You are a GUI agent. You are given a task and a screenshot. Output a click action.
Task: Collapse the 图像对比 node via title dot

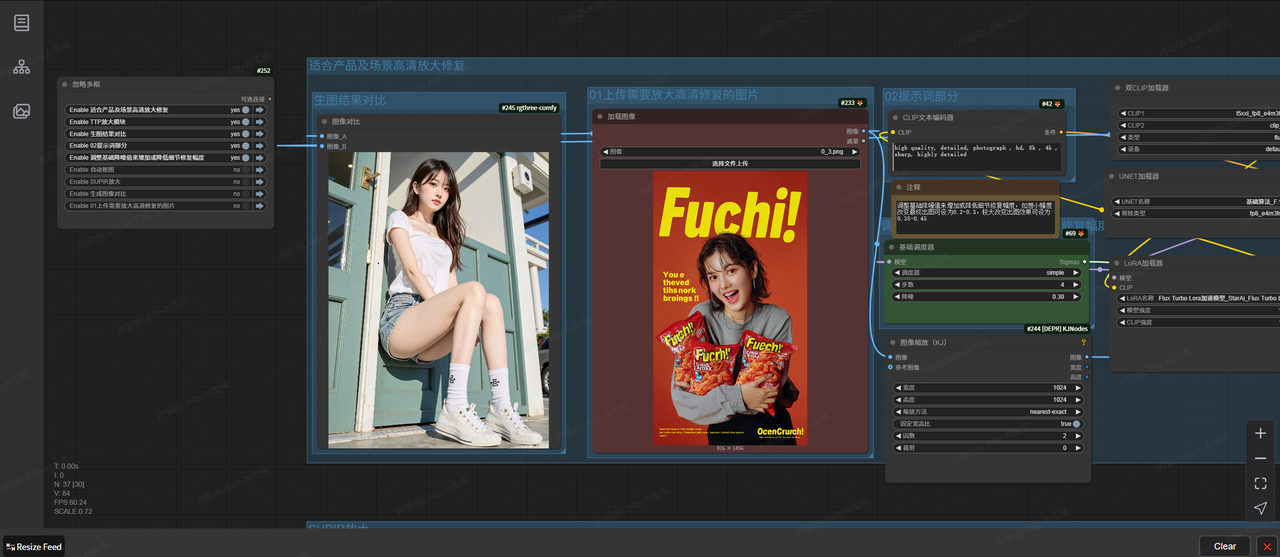(324, 122)
